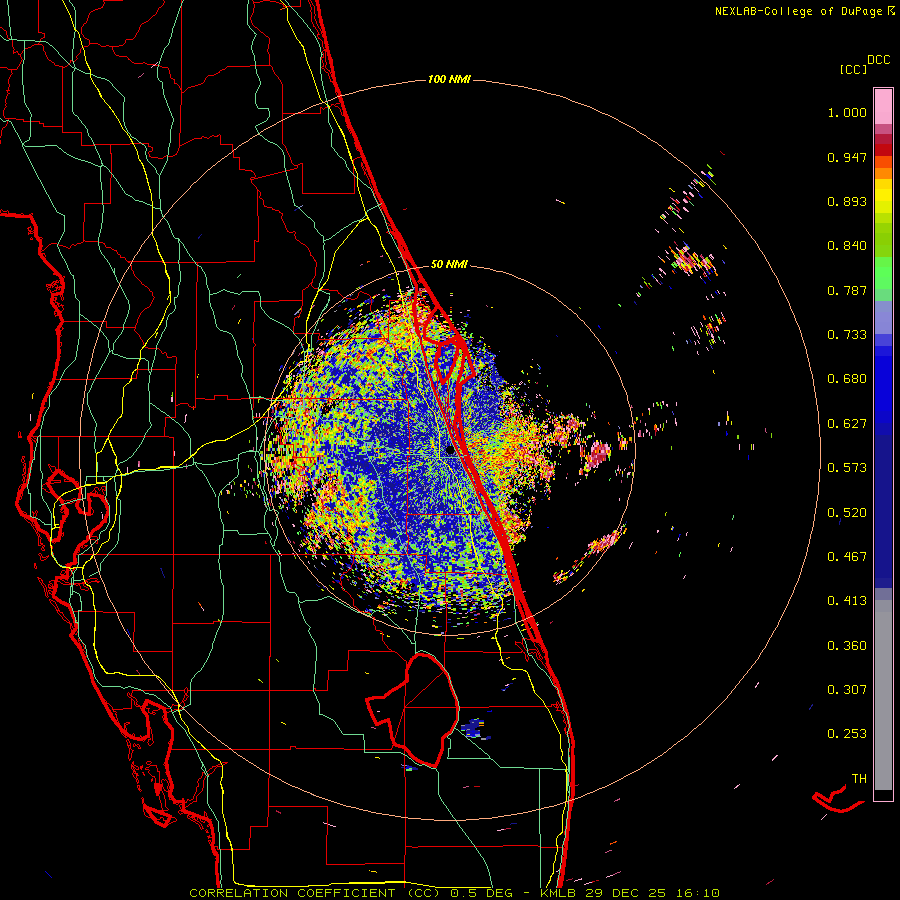Select the 0.467 scale value
This screenshot has width=900, height=900.
(x=847, y=557)
